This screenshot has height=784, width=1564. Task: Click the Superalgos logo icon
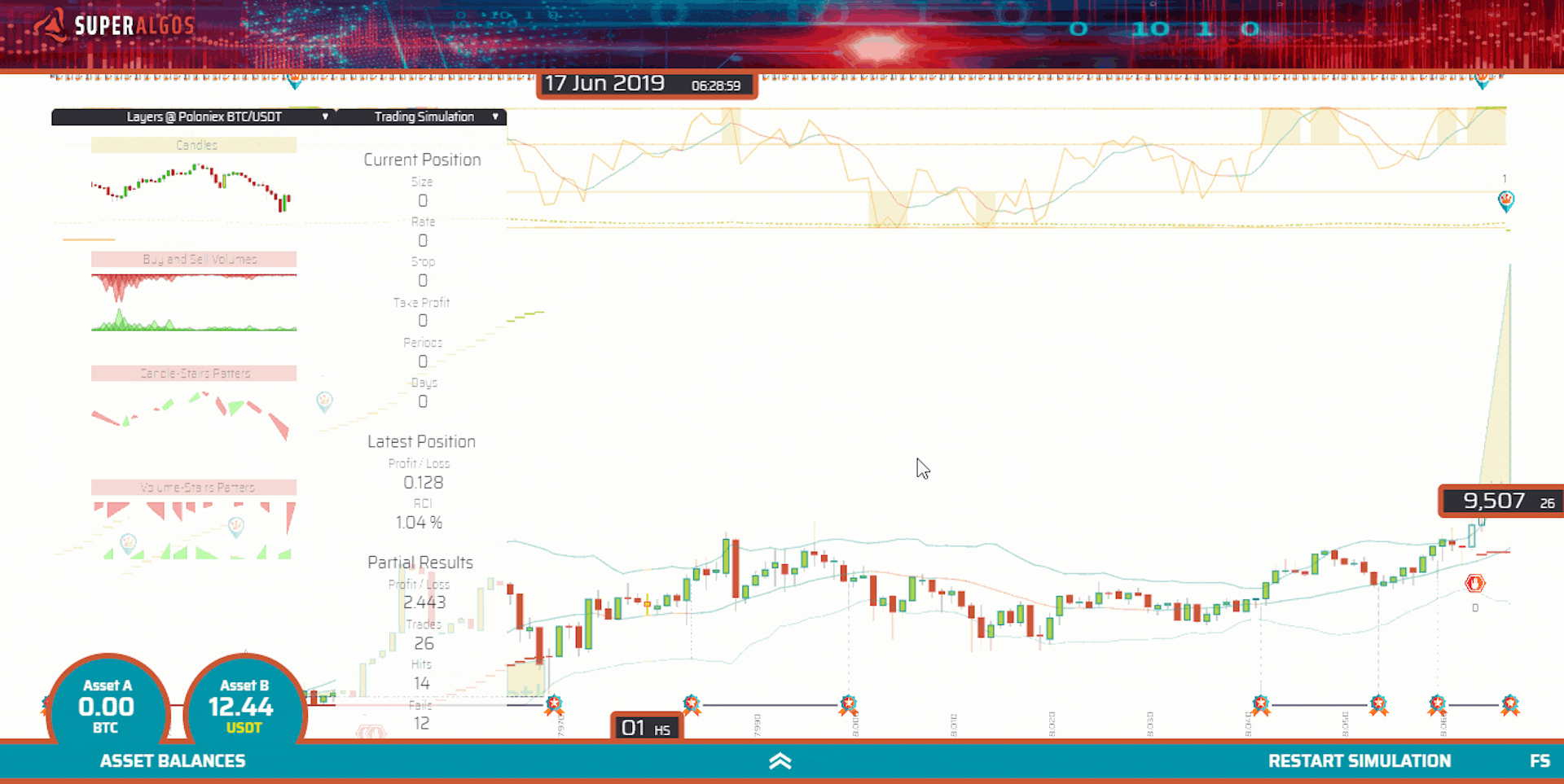51,24
